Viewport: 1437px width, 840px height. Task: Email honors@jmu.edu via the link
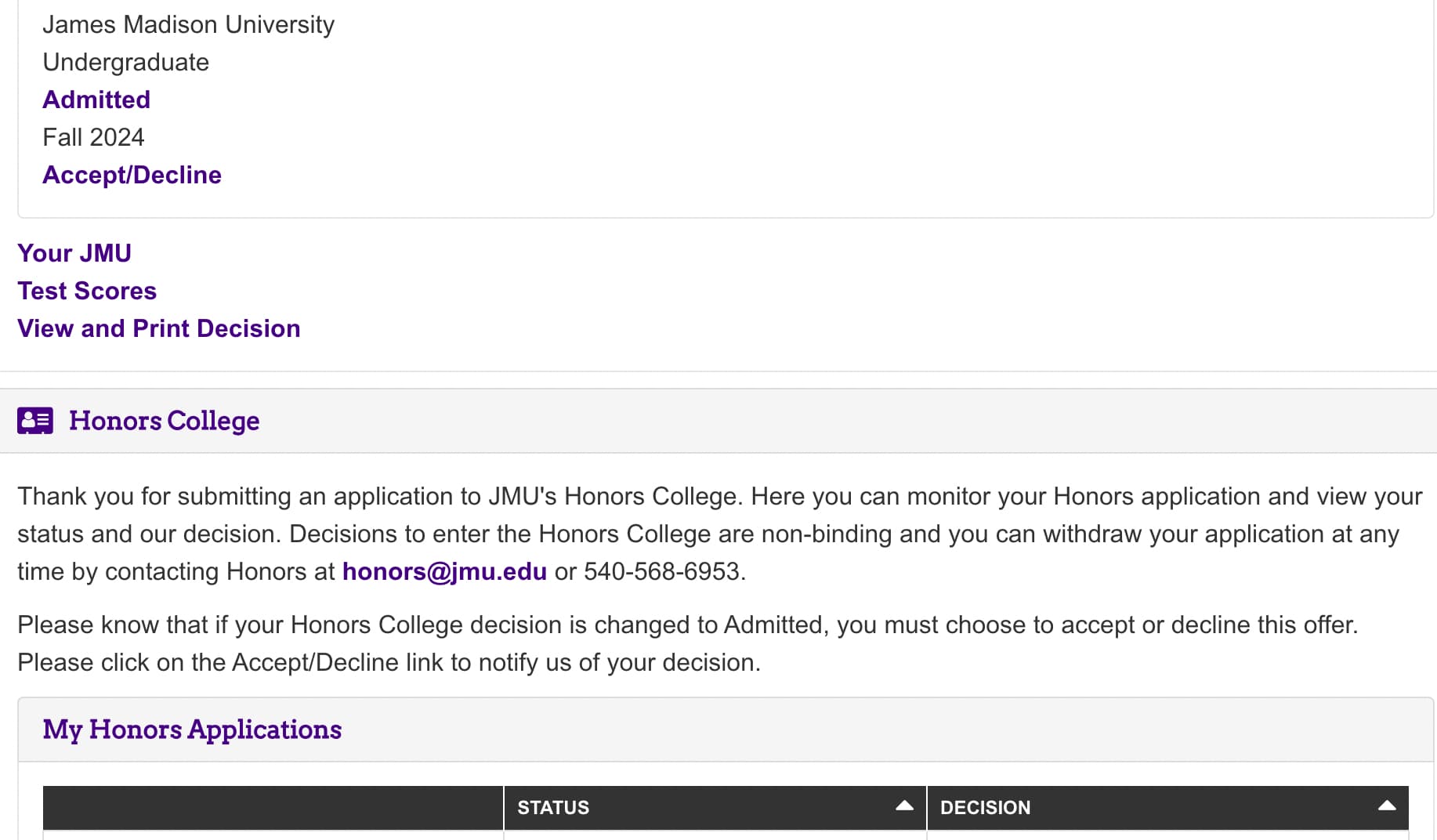444,571
